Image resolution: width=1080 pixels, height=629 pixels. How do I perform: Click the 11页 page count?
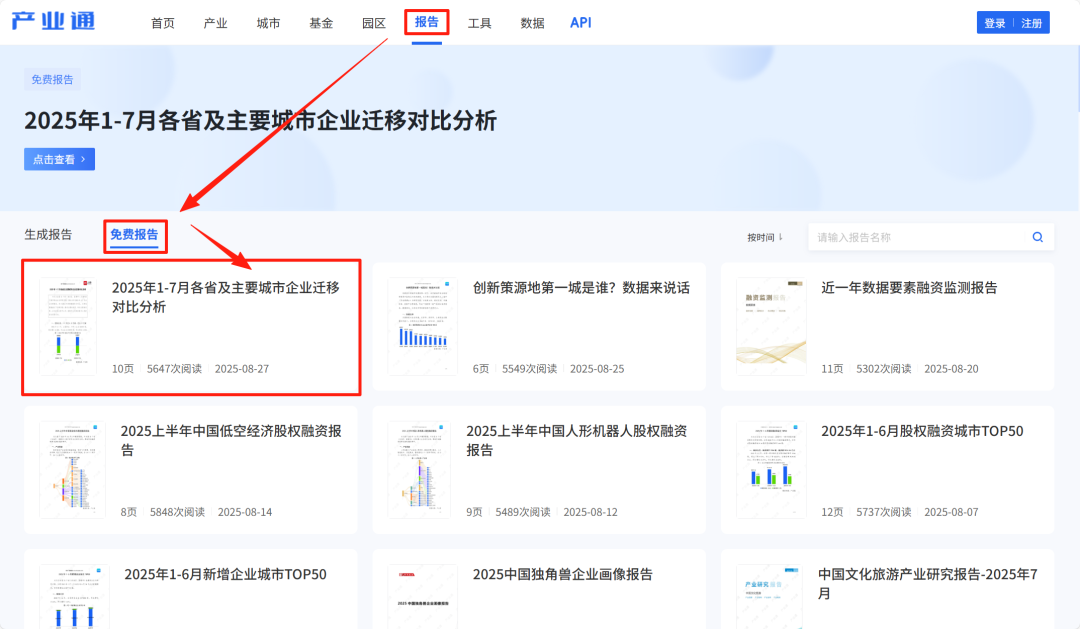tap(832, 369)
